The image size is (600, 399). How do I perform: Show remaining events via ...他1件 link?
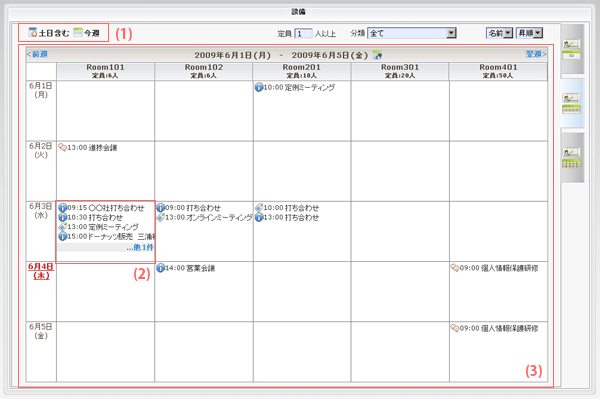coord(140,248)
